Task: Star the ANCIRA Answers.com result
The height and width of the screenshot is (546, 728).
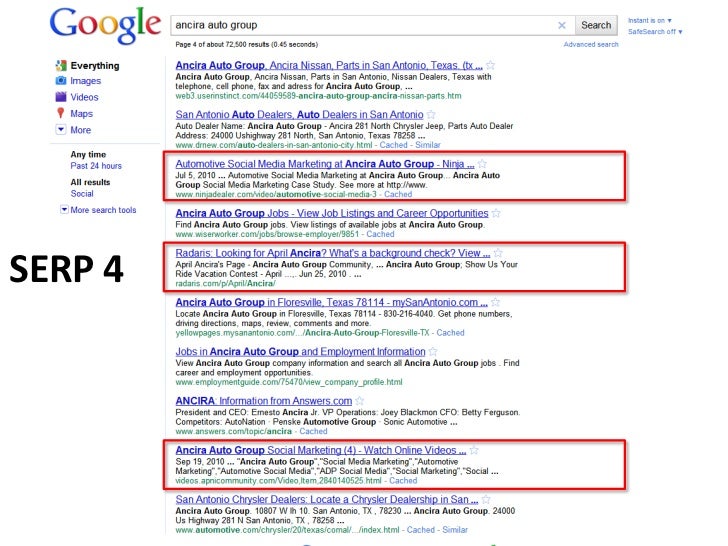Action: tap(359, 401)
